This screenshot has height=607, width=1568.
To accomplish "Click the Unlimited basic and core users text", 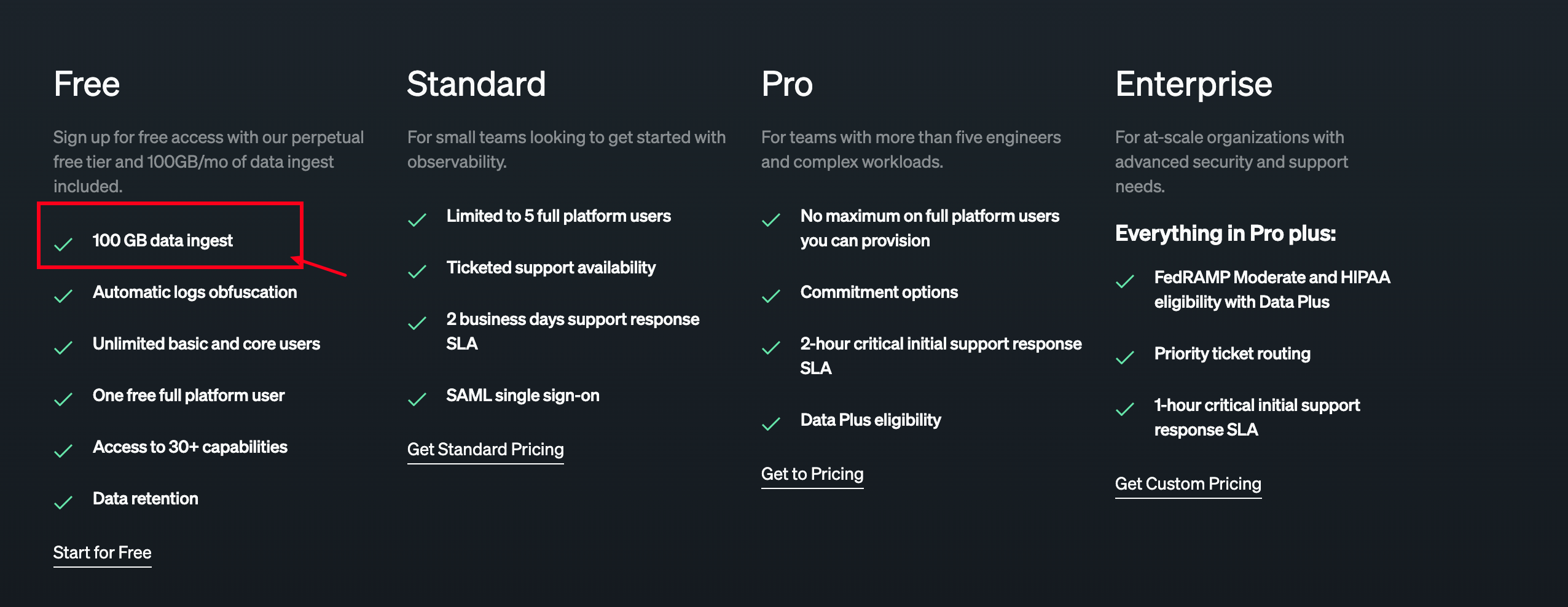I will (206, 343).
